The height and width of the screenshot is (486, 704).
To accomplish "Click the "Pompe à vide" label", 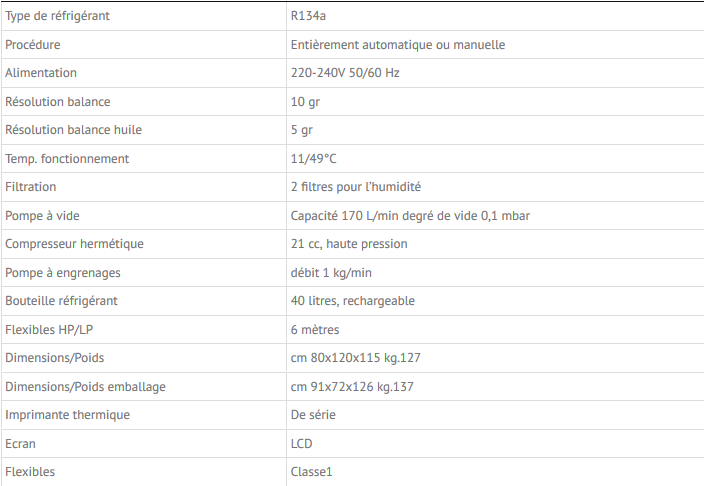I will coord(43,215).
